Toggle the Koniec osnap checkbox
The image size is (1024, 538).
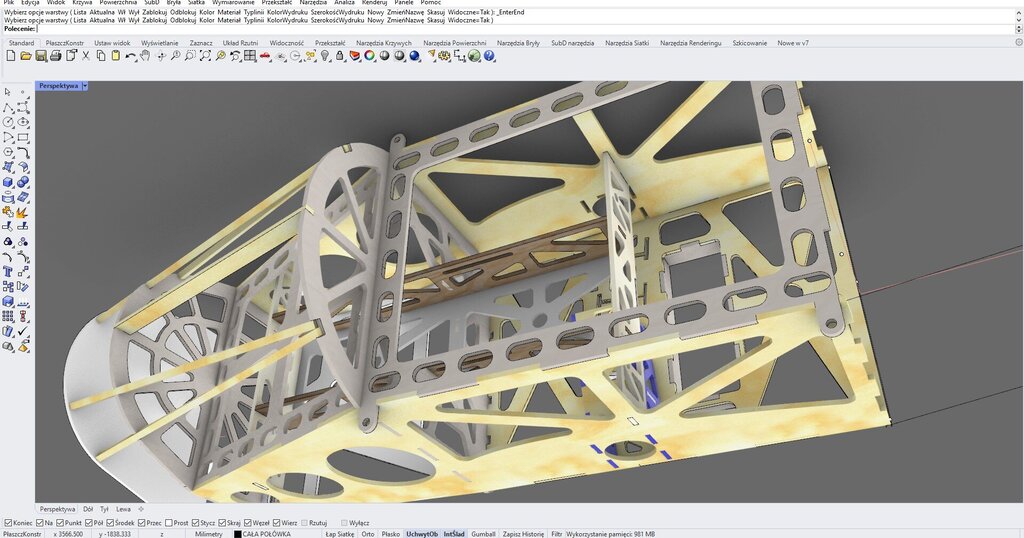[x=9, y=522]
